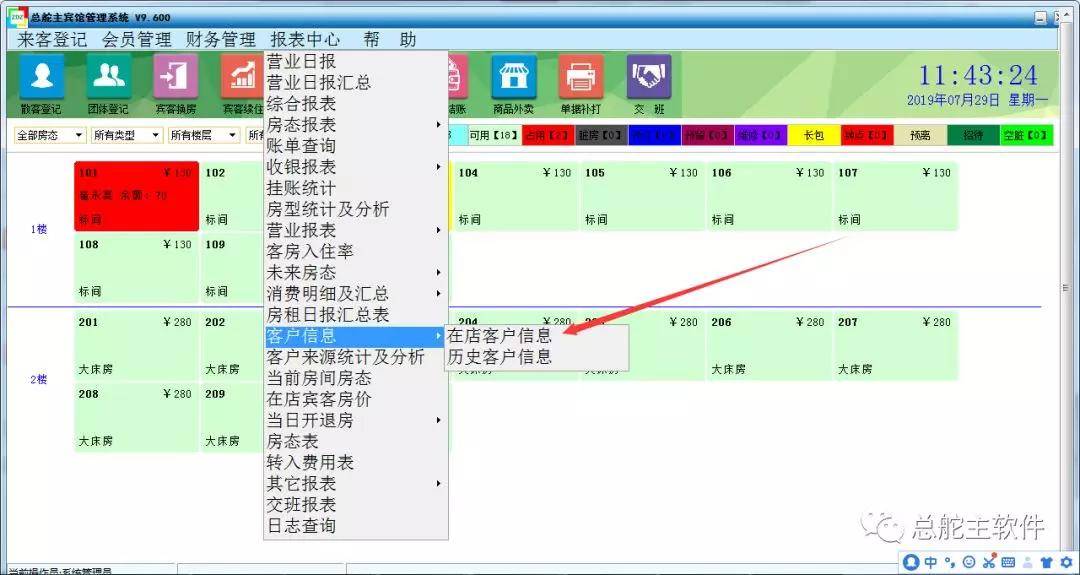1080x575 pixels.
Task: Click the 交班 handshake icon
Action: [649, 78]
